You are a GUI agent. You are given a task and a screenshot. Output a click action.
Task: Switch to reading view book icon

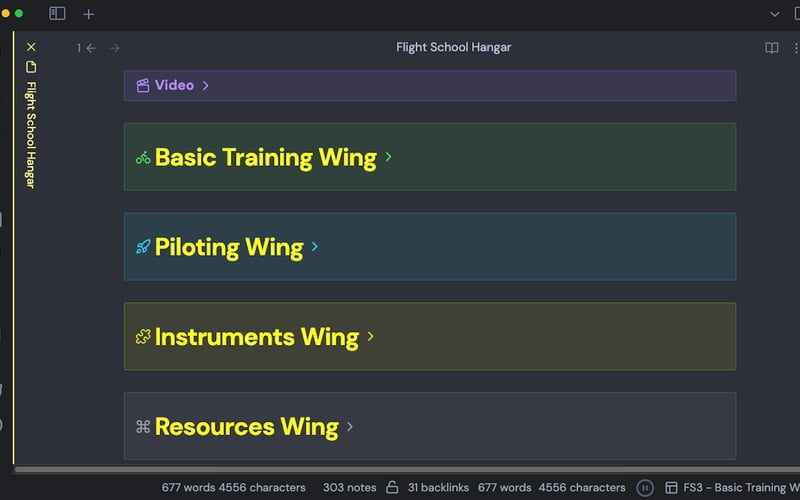(771, 48)
